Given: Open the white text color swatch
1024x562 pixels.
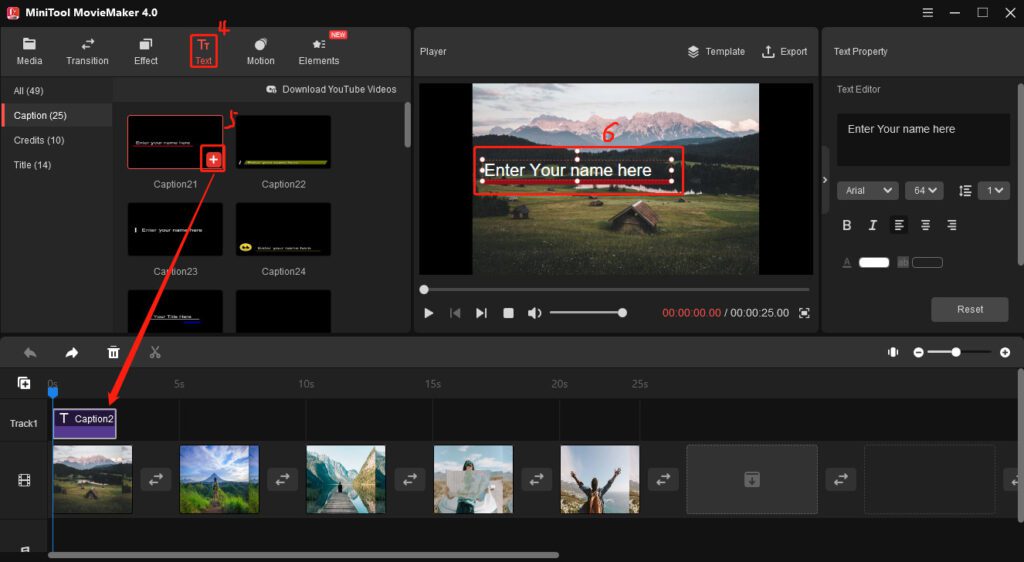Looking at the screenshot, I should [874, 262].
